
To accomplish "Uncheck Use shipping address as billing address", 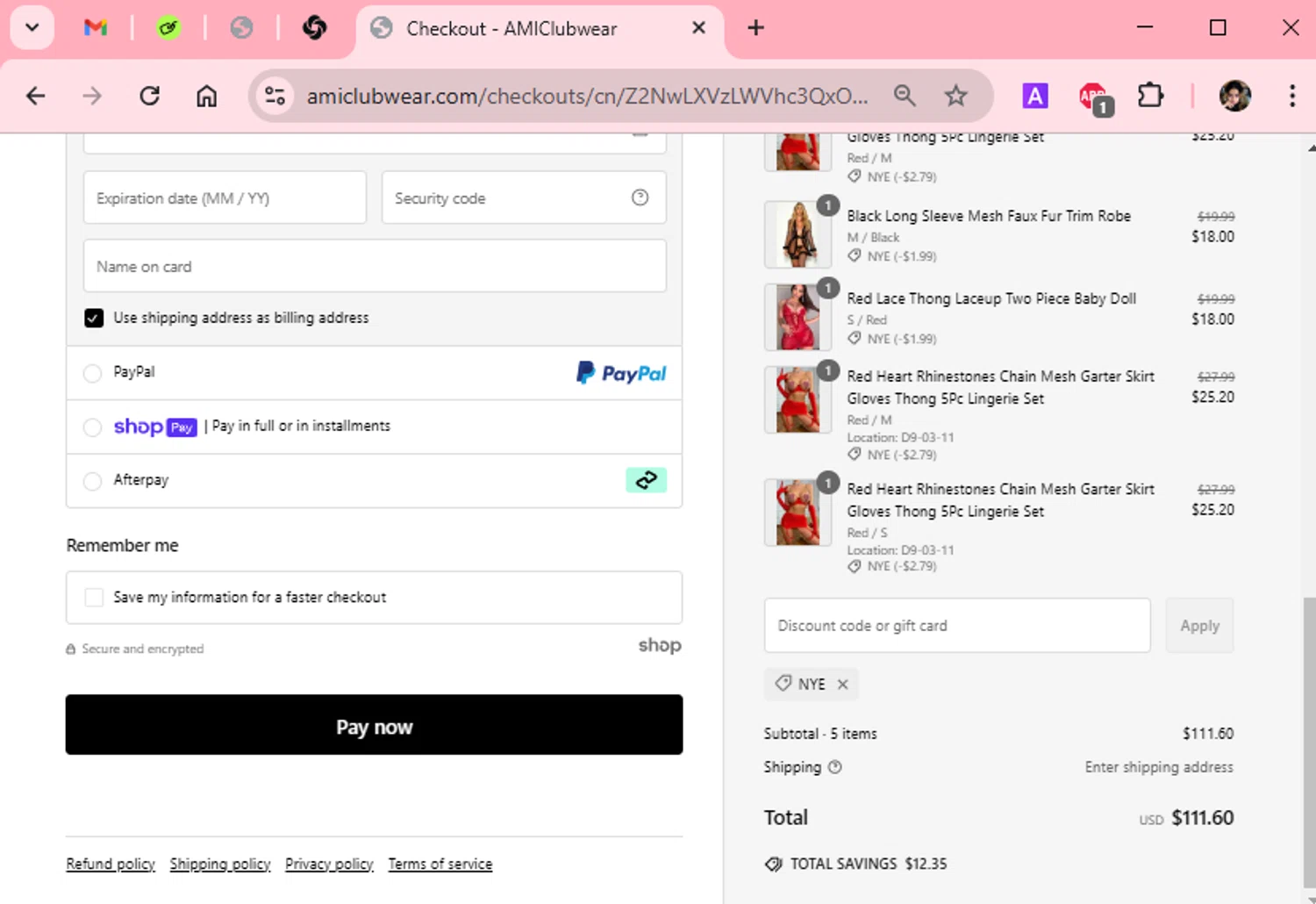I will [x=94, y=318].
